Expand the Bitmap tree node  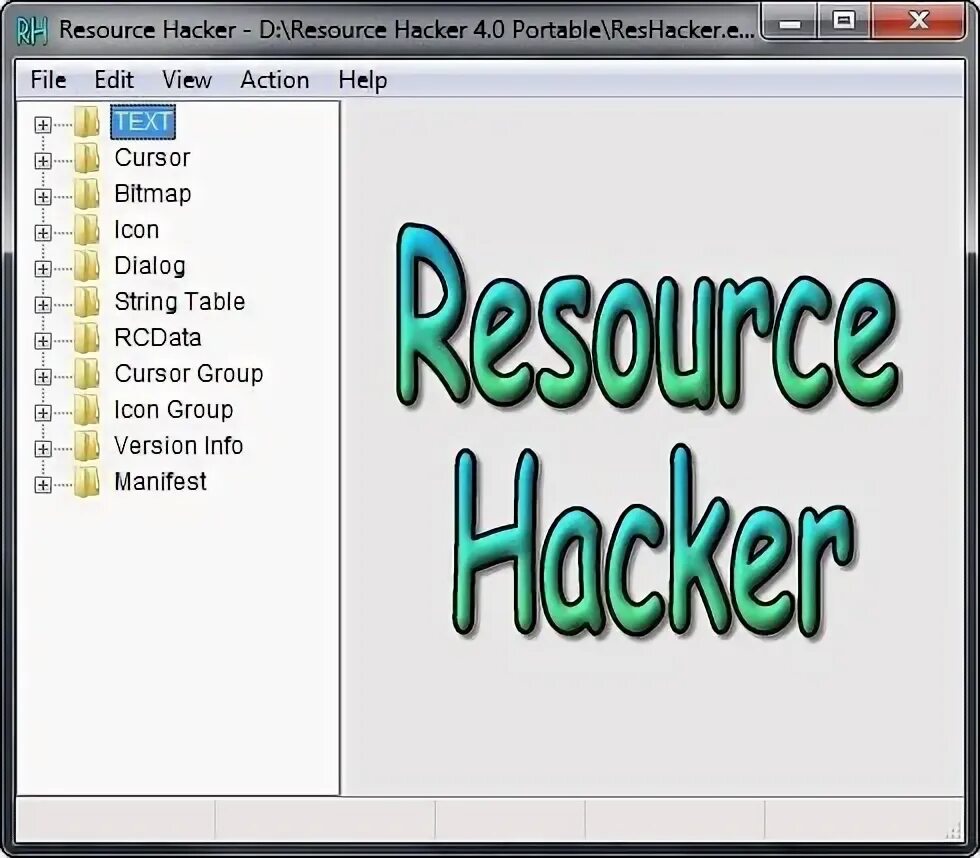(42, 197)
